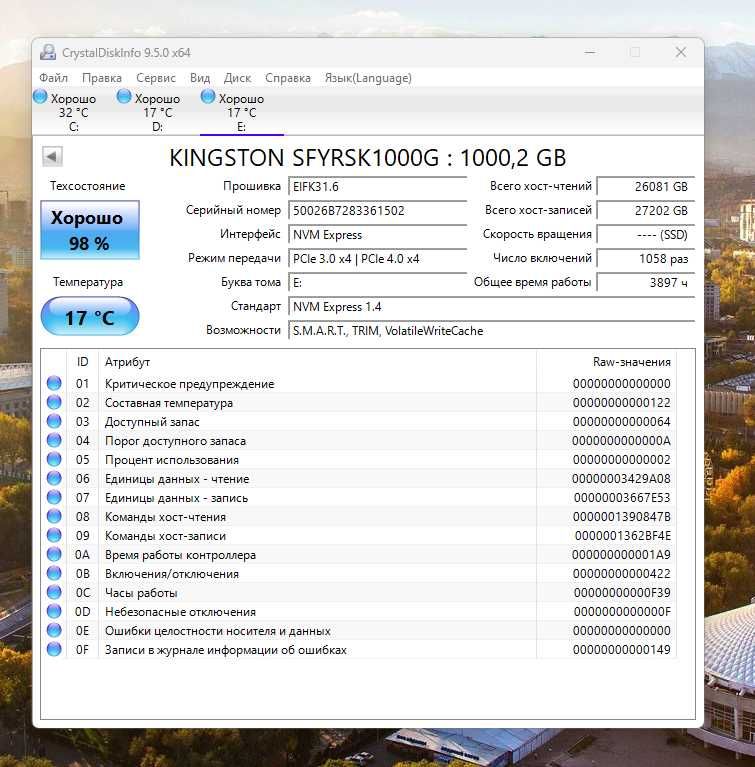This screenshot has height=767, width=755.
Task: Click status orb for Команды хост-чтения row
Action: pos(54,517)
